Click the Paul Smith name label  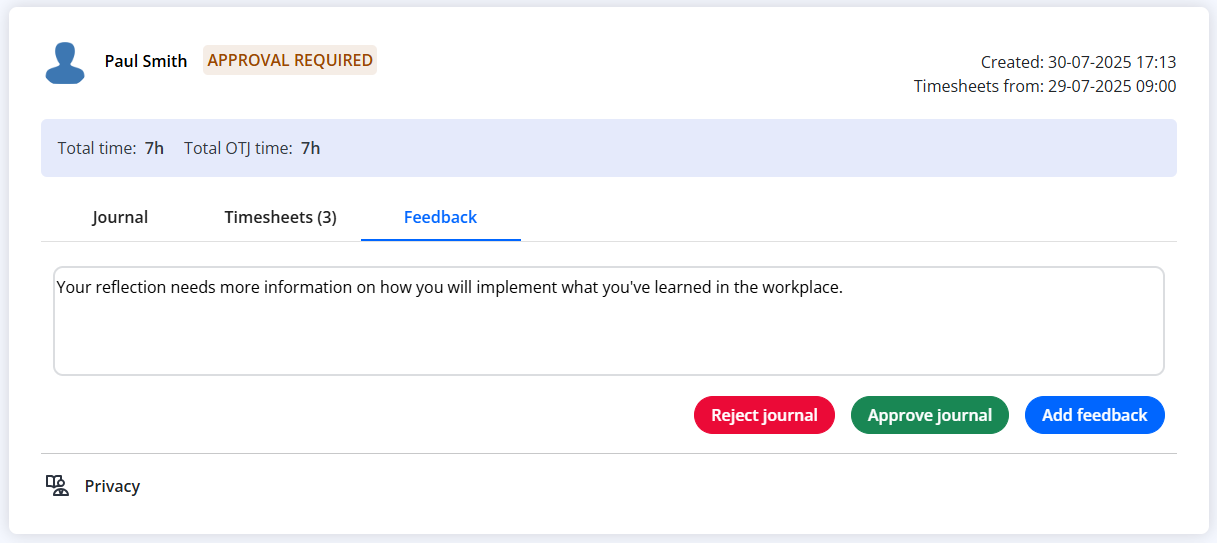tap(146, 61)
